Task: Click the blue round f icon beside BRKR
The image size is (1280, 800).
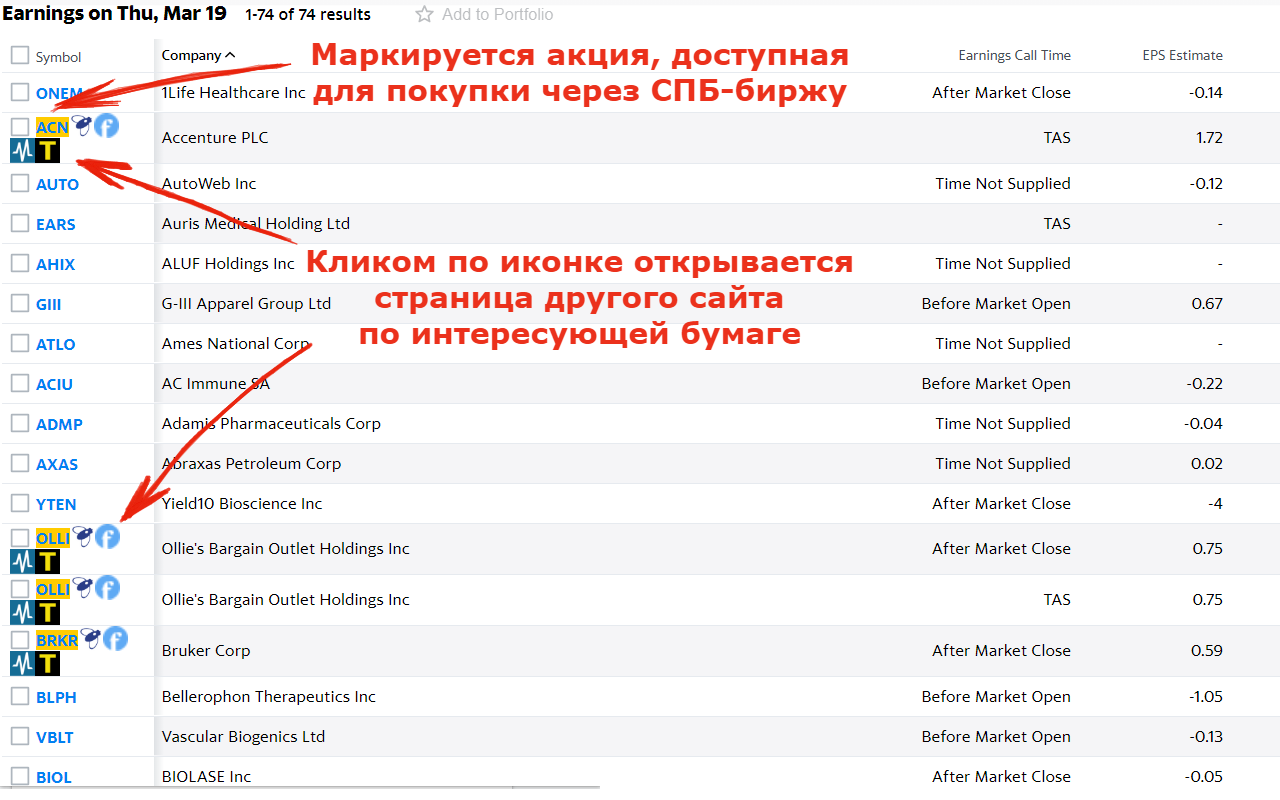Action: (x=115, y=639)
